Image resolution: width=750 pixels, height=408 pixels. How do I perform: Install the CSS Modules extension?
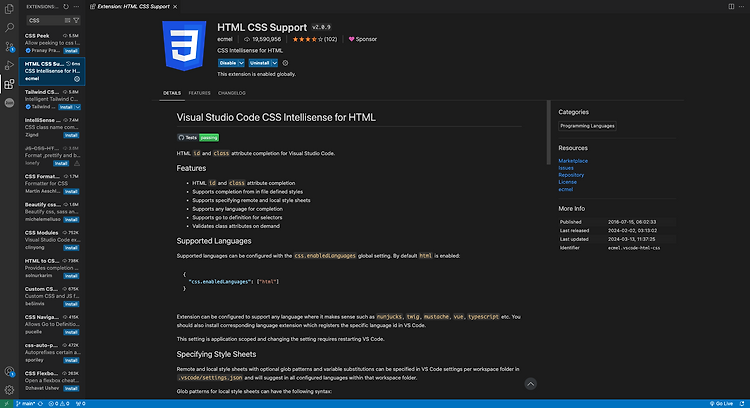click(x=71, y=248)
